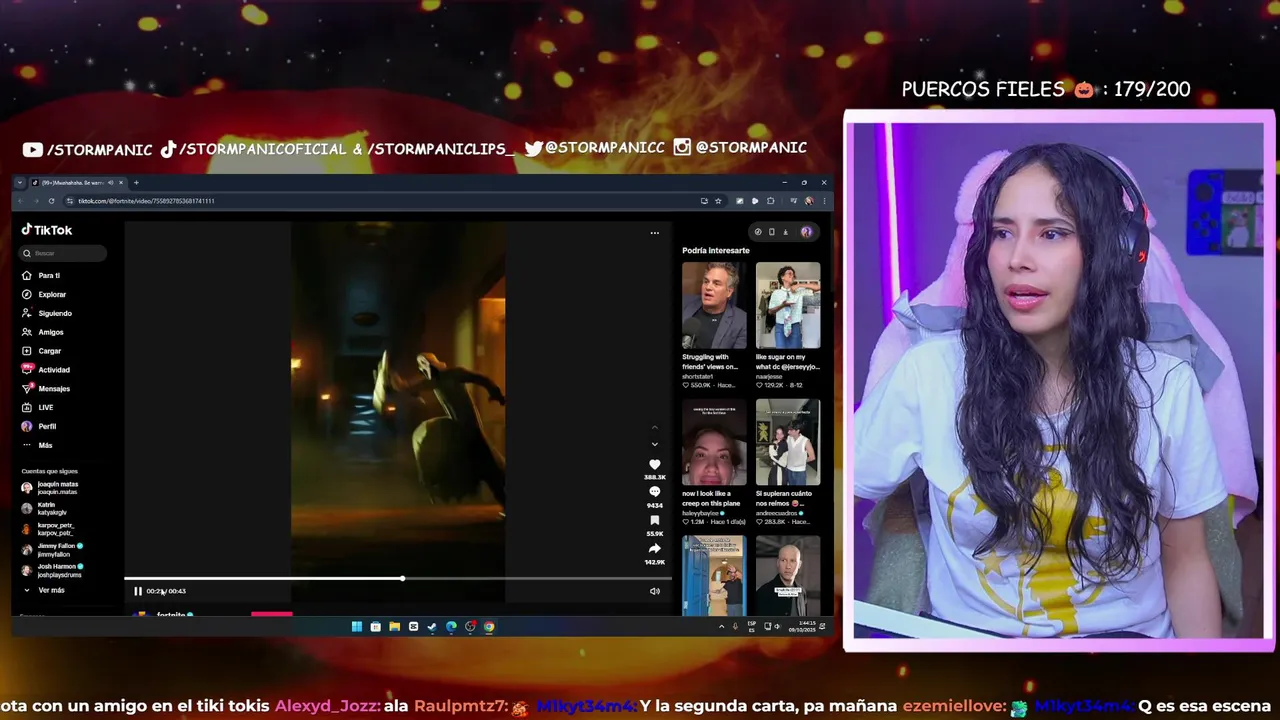
Task: Open a new Chrome tab
Action: (x=136, y=182)
